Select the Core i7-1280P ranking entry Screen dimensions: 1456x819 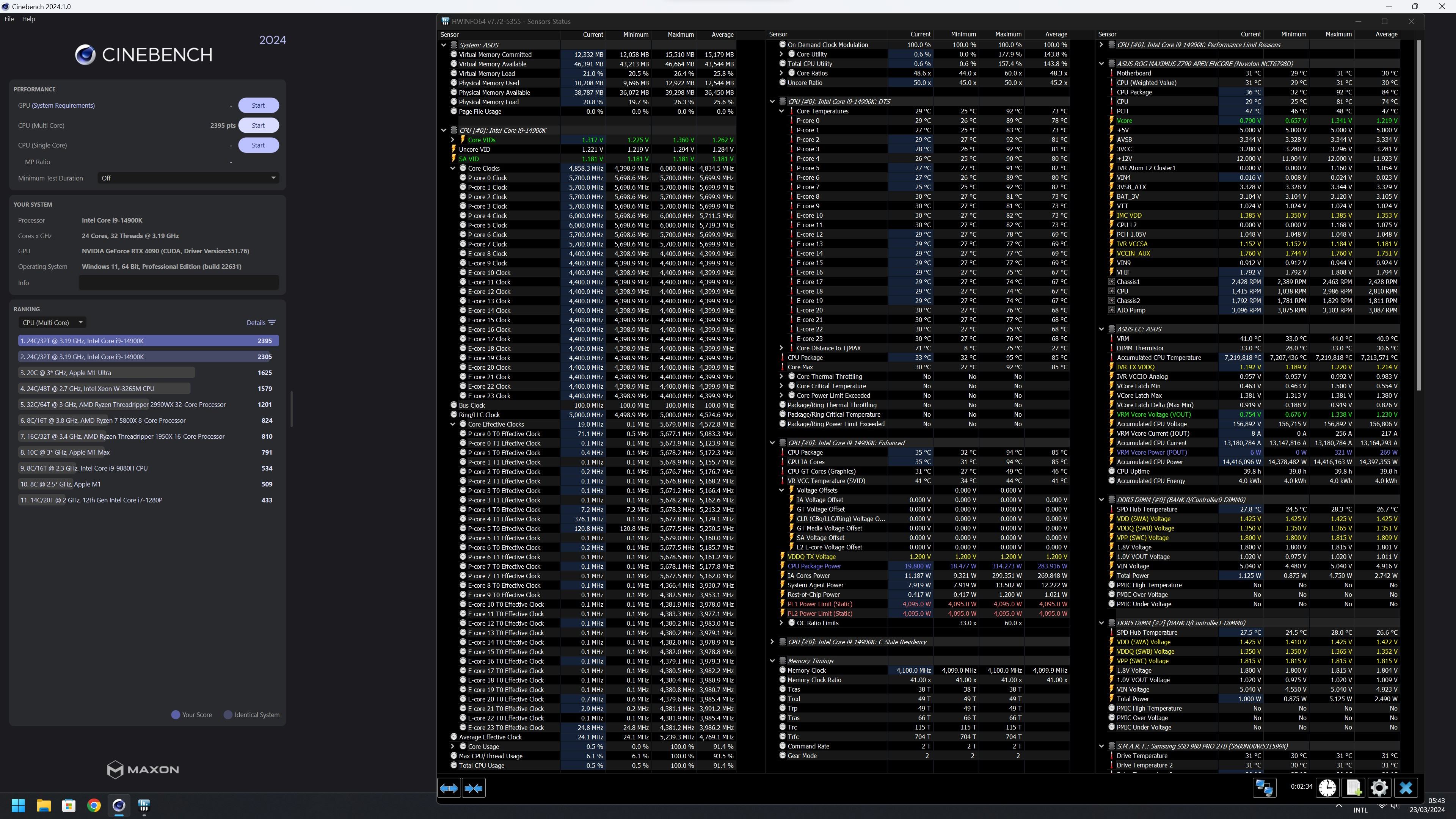coord(148,500)
